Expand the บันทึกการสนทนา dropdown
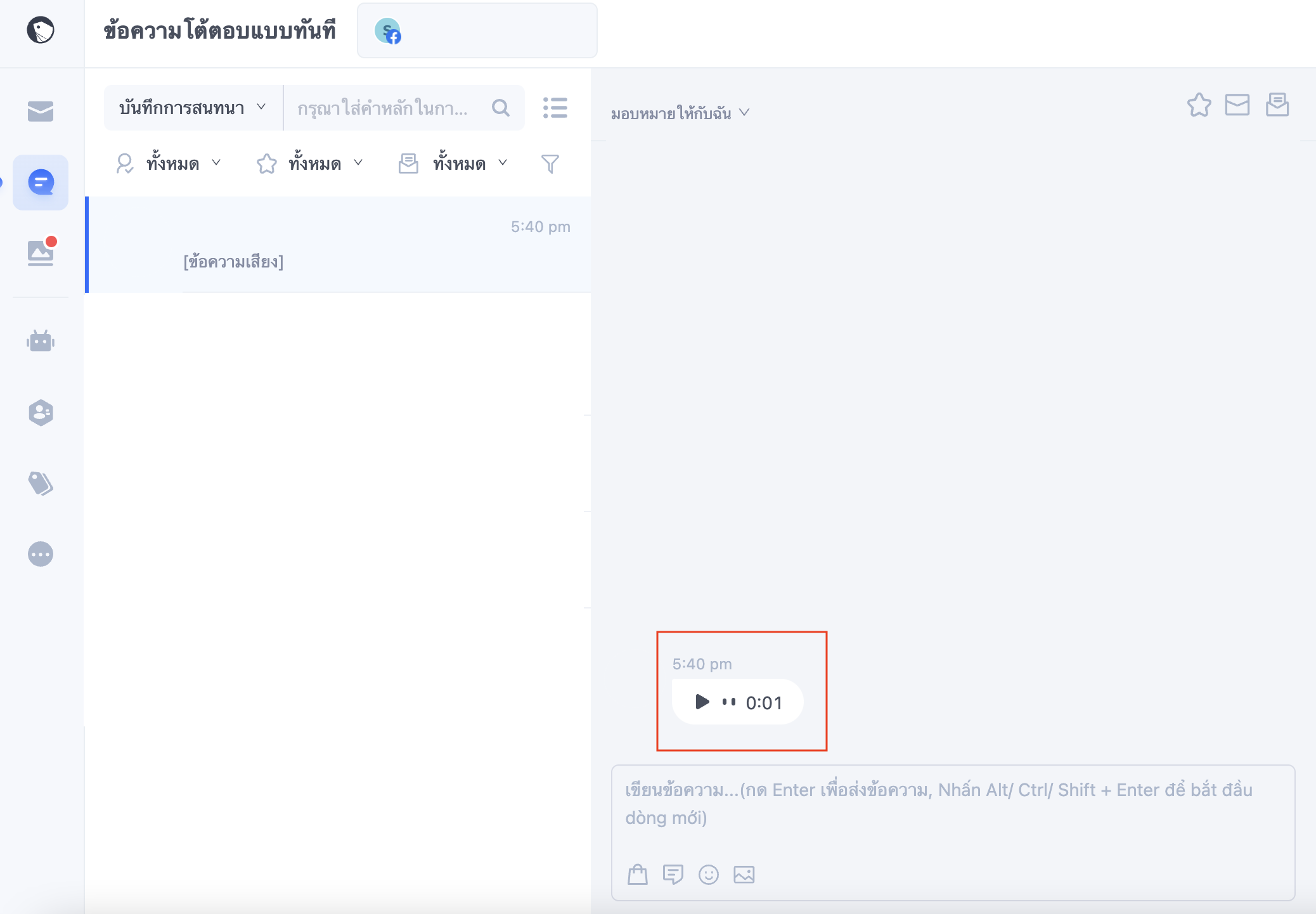 pyautogui.click(x=193, y=108)
